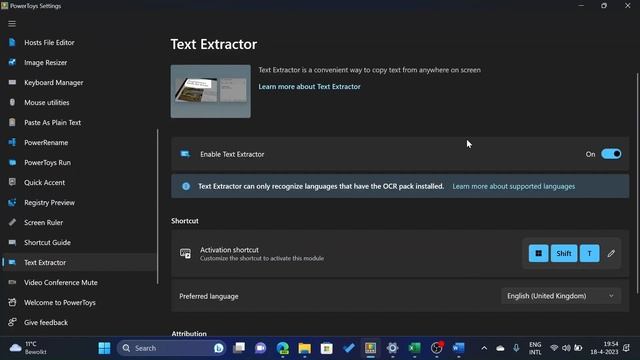Click the Enable Text Extractor module icon
640x360 pixels.
click(185, 154)
